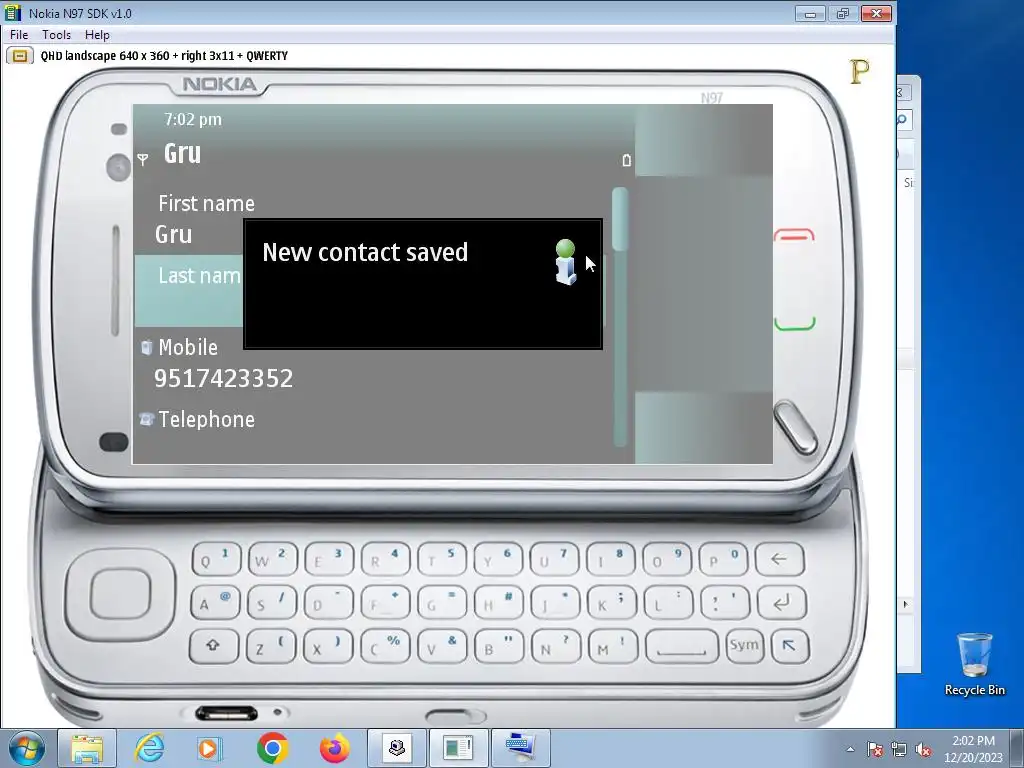Click the X key on keyboard
The height and width of the screenshot is (768, 1024).
pos(328,646)
